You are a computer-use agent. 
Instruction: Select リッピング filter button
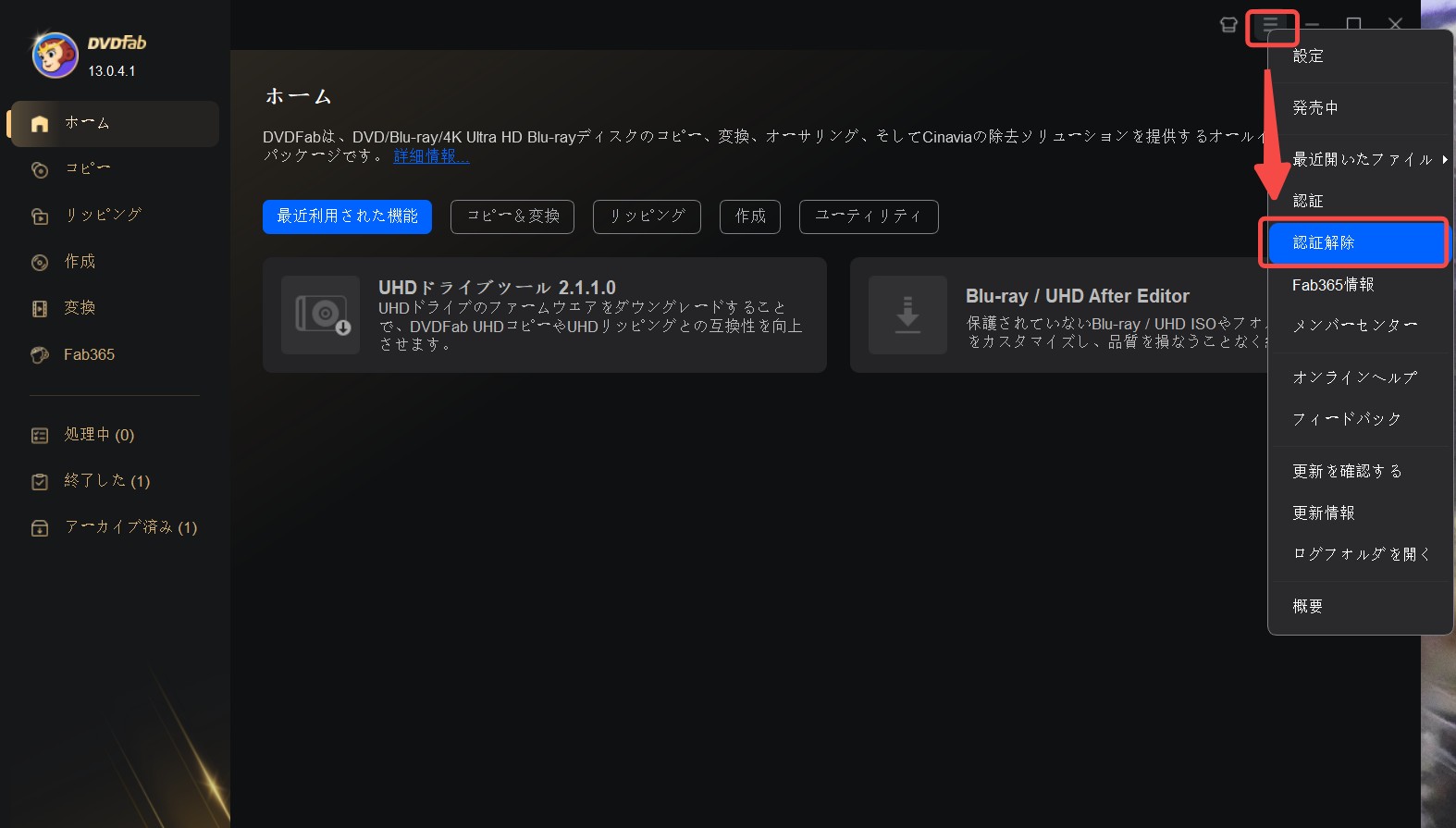pyautogui.click(x=647, y=216)
